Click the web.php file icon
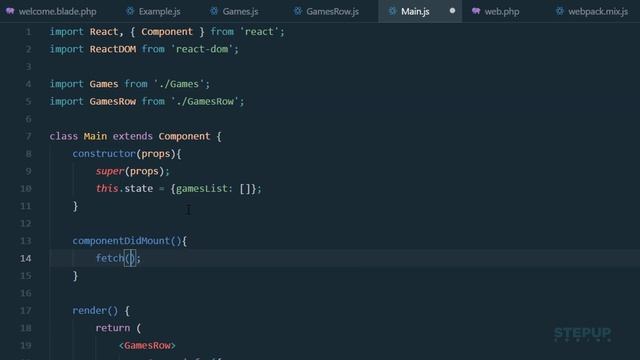Viewport: 640px width, 360px height. click(x=476, y=11)
